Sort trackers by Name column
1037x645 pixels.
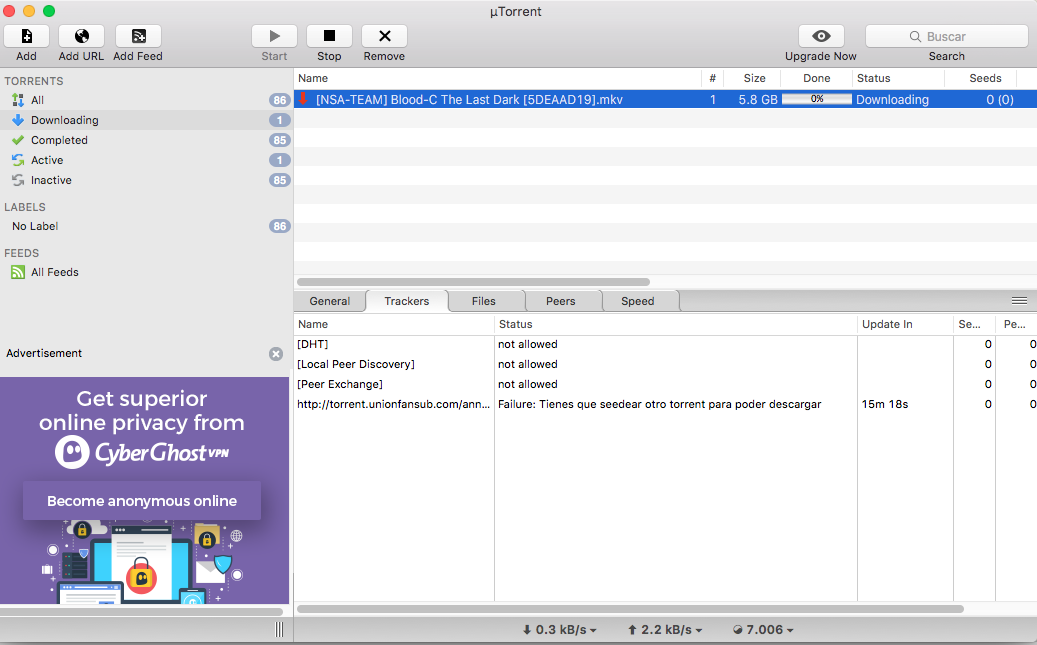(394, 324)
